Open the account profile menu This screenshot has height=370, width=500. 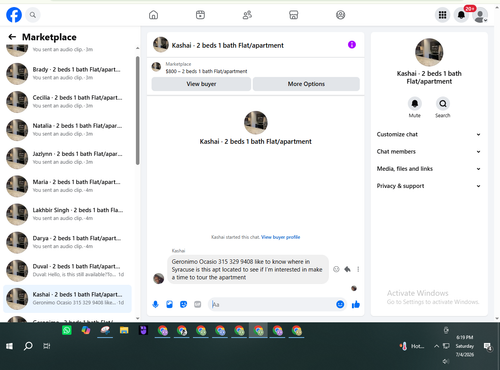pos(480,16)
